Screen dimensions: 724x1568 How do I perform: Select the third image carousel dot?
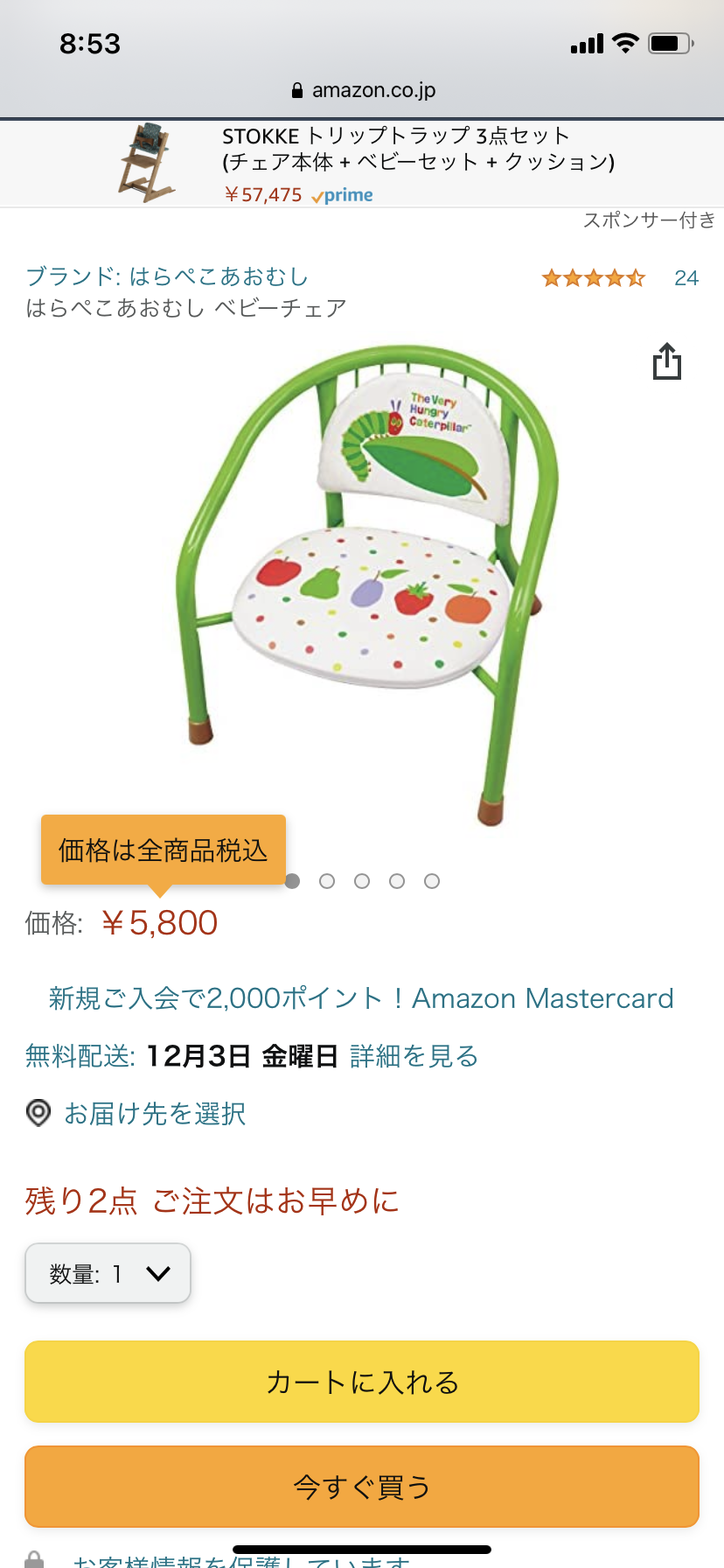click(x=362, y=881)
